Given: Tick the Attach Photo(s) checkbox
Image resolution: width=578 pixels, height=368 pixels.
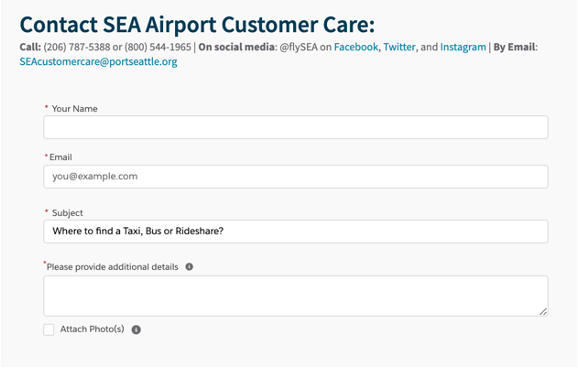Looking at the screenshot, I should (49, 330).
